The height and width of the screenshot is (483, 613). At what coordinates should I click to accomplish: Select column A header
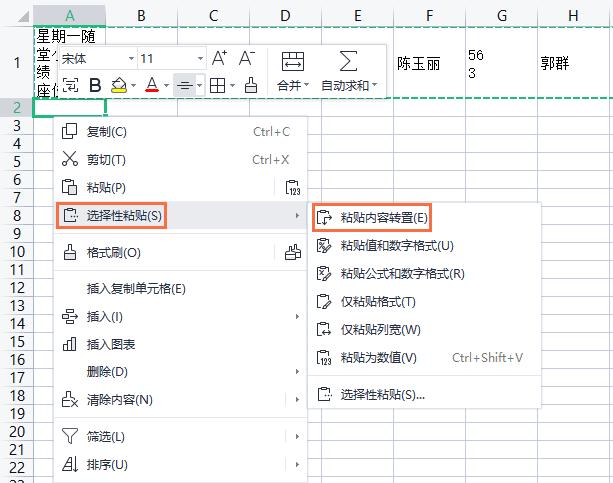70,16
